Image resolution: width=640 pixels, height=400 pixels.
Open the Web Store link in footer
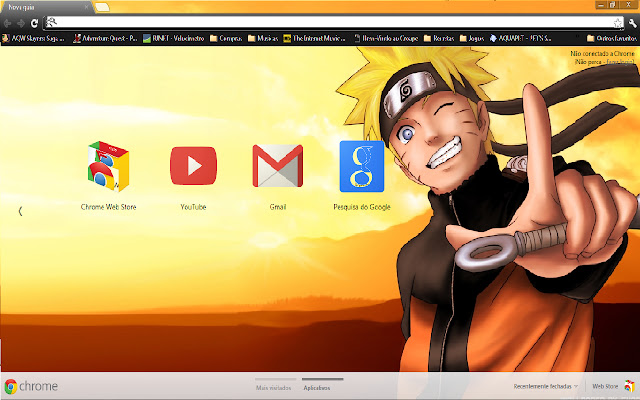(x=605, y=386)
